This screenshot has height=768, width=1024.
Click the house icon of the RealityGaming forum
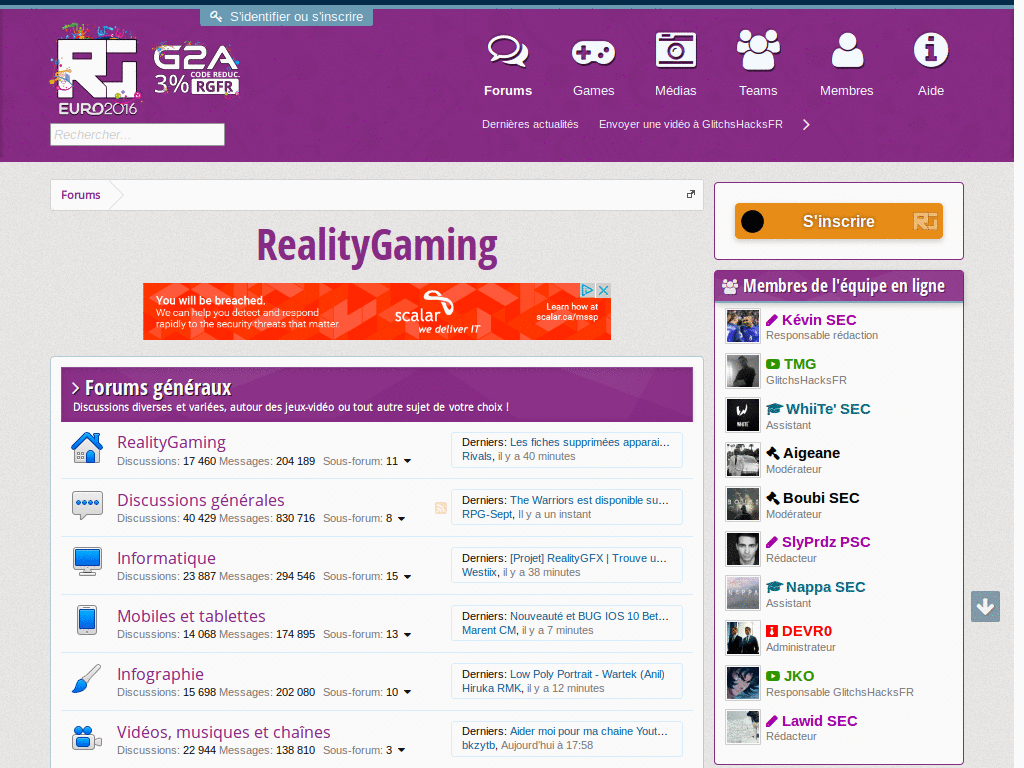click(x=87, y=448)
